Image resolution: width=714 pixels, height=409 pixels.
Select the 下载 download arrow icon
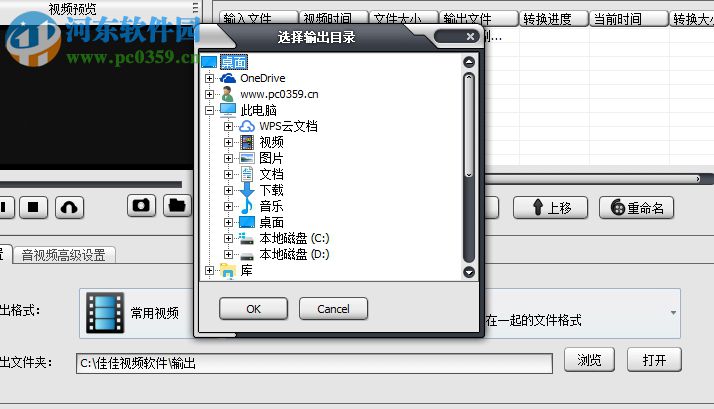click(x=247, y=190)
